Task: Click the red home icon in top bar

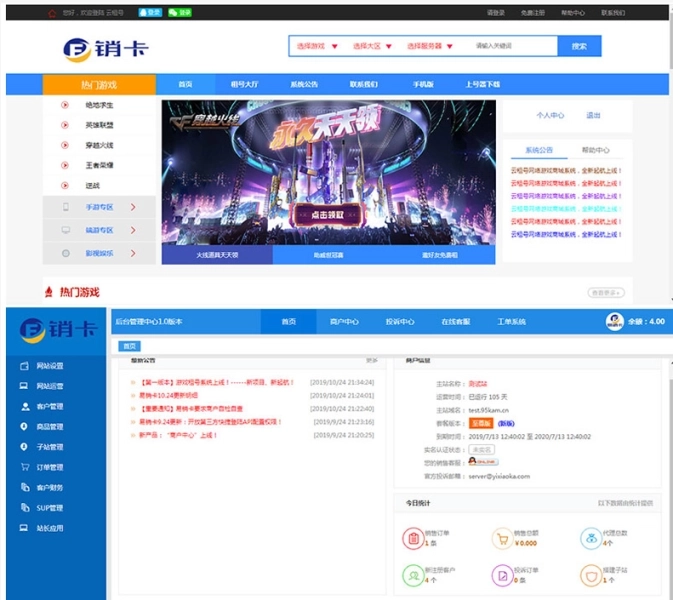Action: coord(52,13)
